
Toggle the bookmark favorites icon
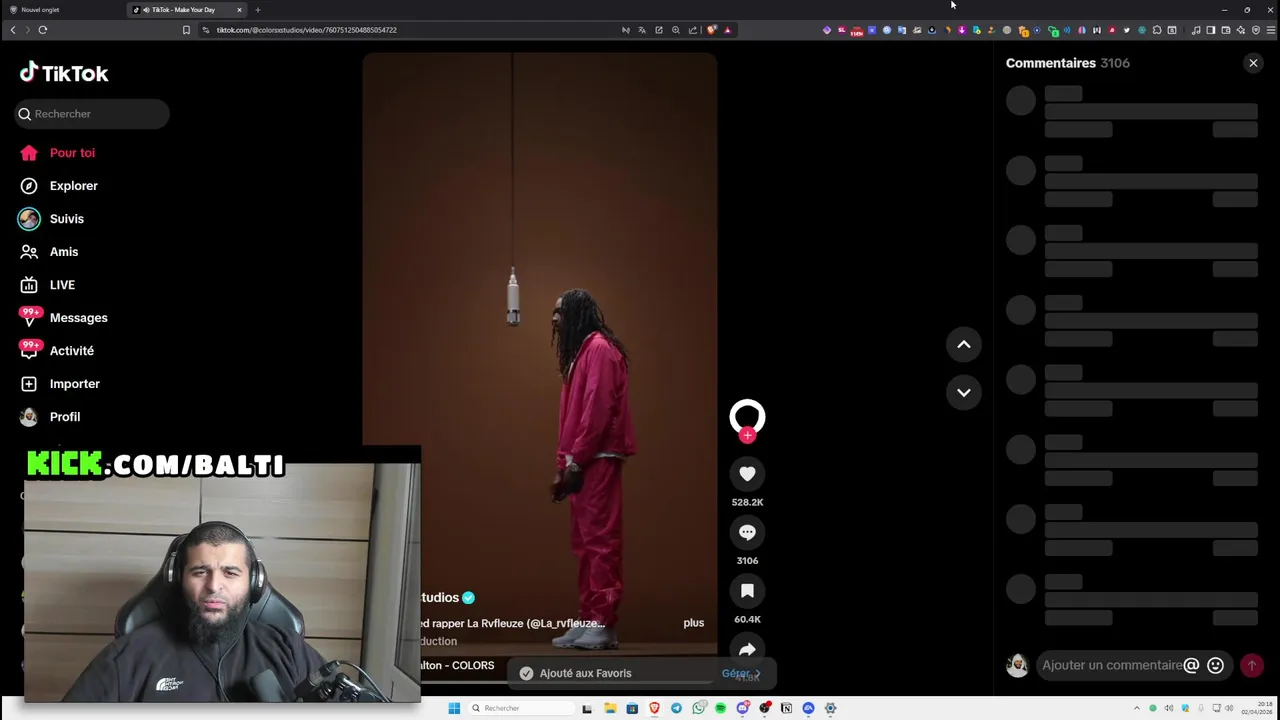[747, 591]
